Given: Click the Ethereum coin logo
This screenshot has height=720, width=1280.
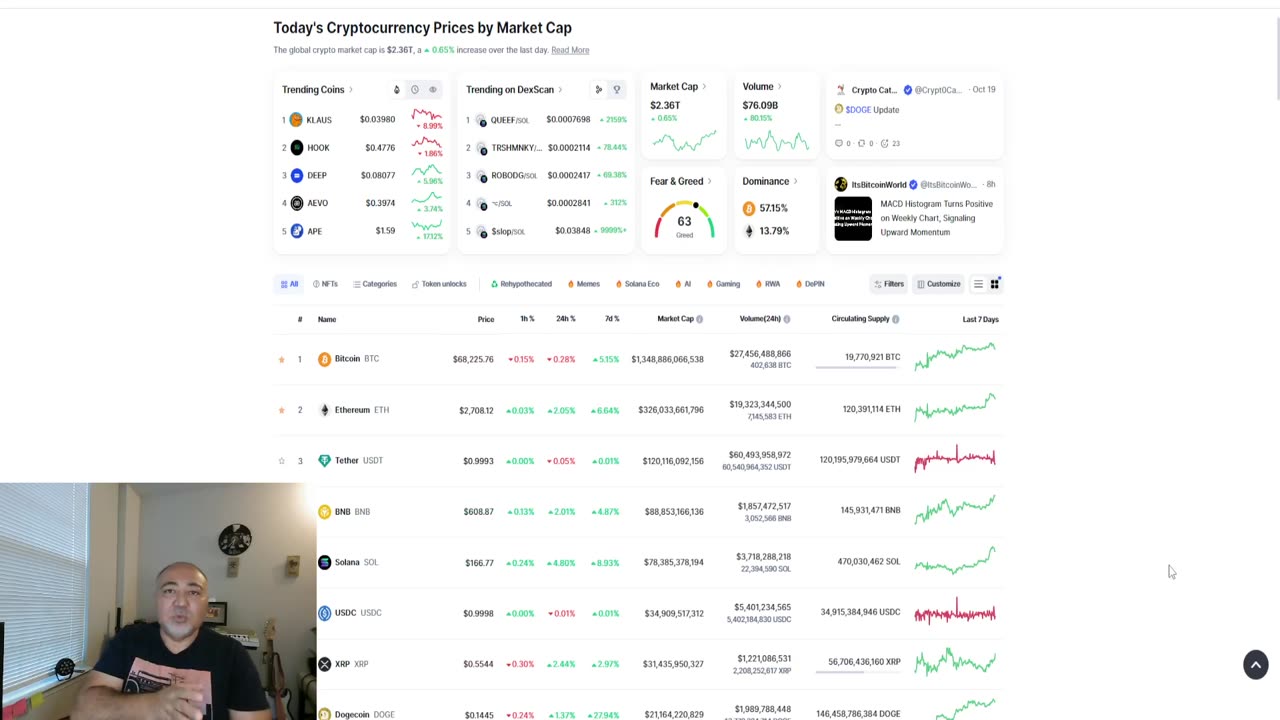Looking at the screenshot, I should tap(324, 410).
